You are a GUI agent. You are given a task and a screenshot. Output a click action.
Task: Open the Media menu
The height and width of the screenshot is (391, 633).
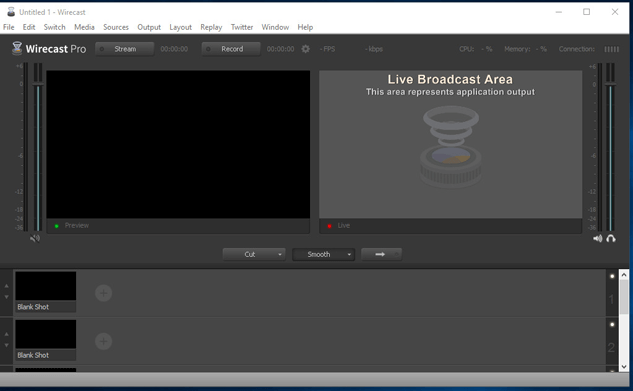84,27
